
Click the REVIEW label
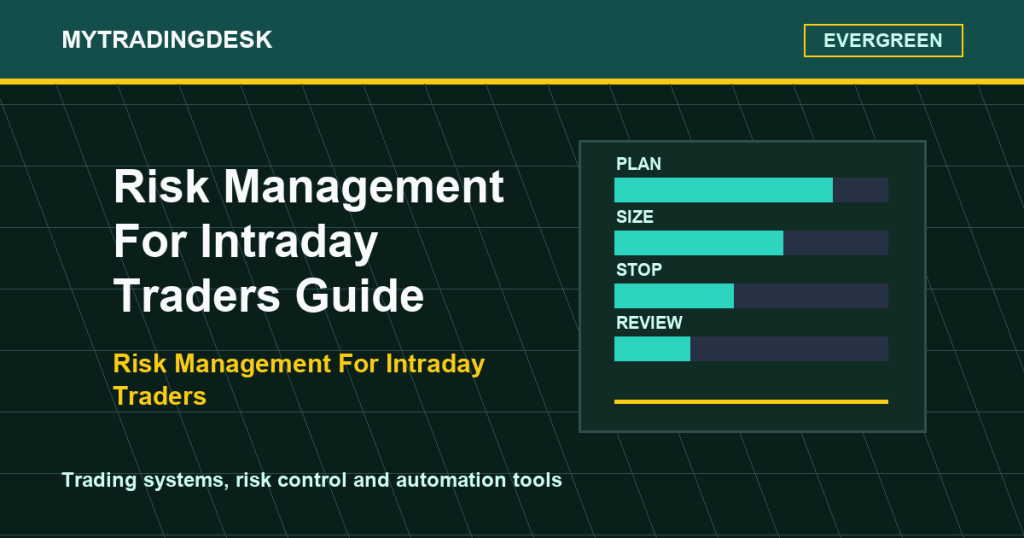pos(649,323)
